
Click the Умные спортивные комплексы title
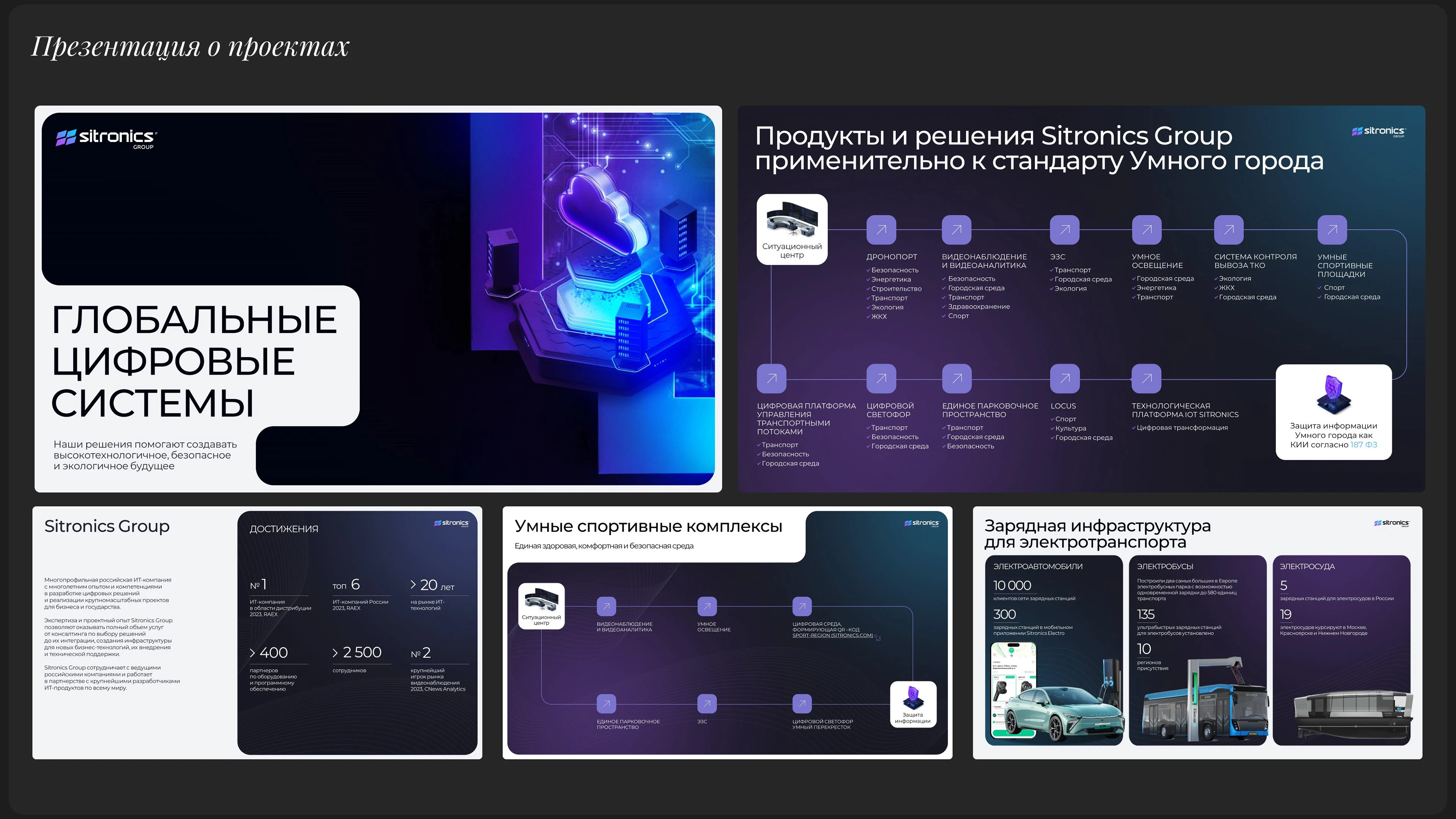648,526
